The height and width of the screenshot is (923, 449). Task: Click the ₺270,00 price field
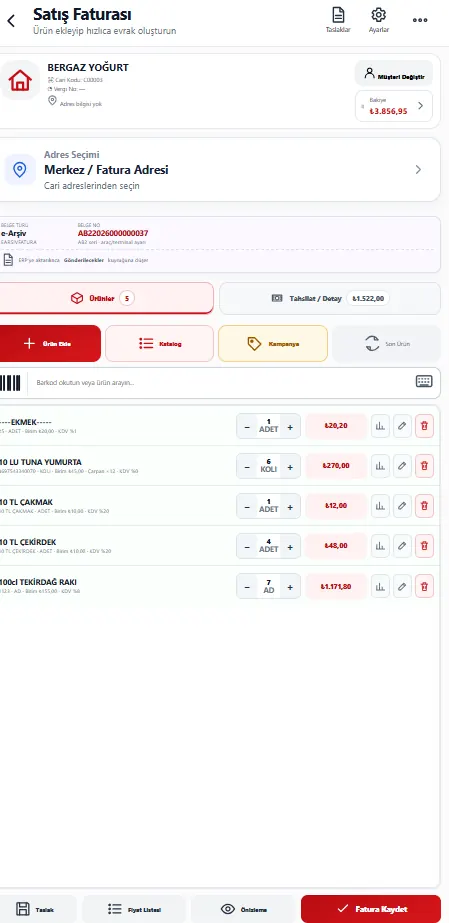tap(336, 466)
